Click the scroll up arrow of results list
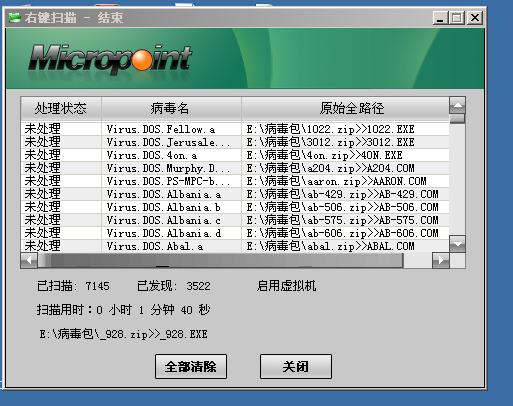The width and height of the screenshot is (513, 406). (457, 105)
